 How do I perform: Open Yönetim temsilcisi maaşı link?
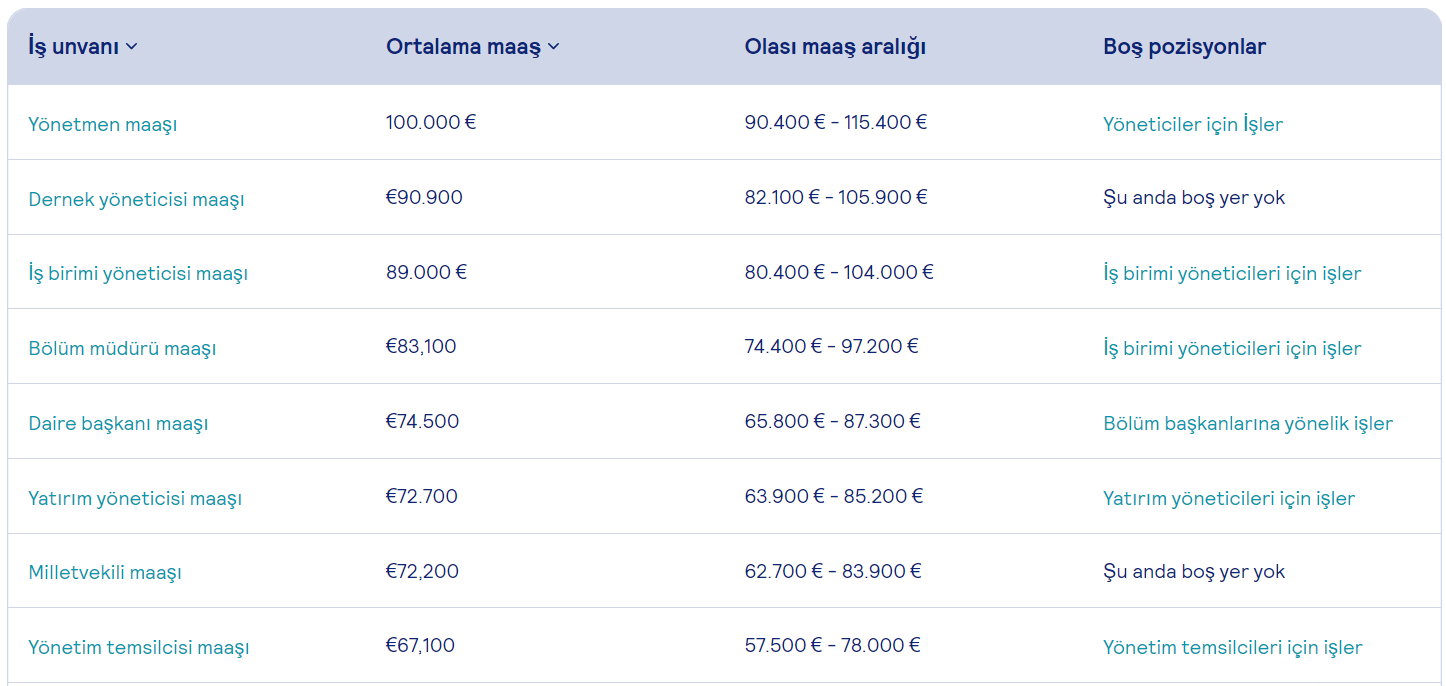[x=139, y=648]
